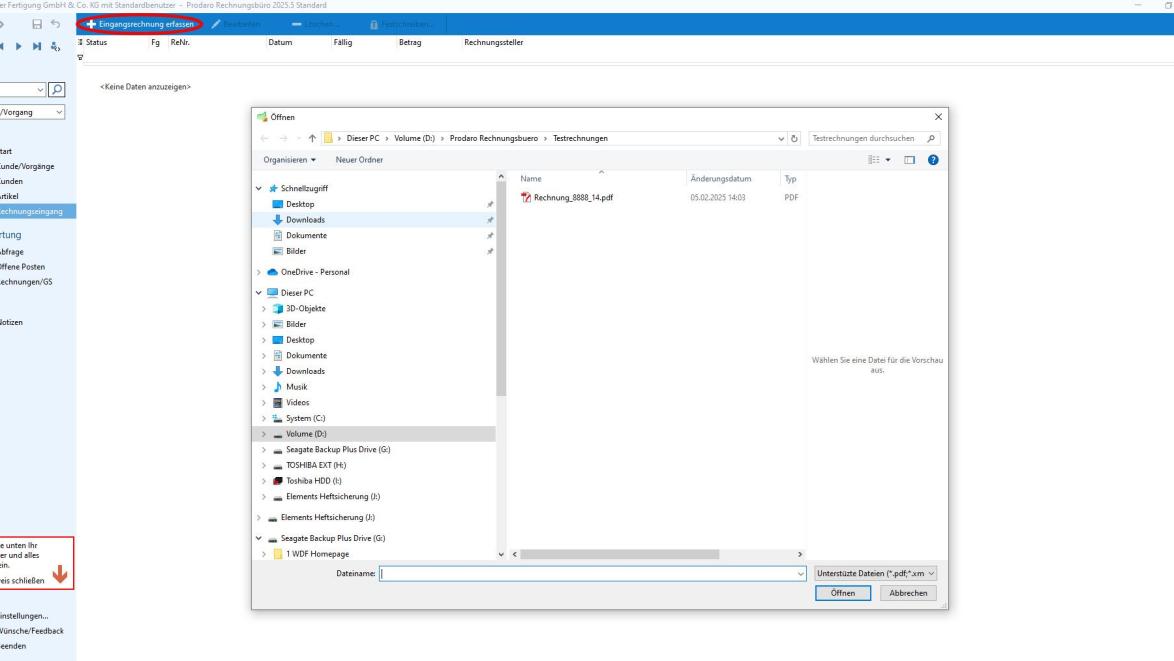Click the magnifier search button in Prodaro sidebar
1174x661 pixels.
57,90
